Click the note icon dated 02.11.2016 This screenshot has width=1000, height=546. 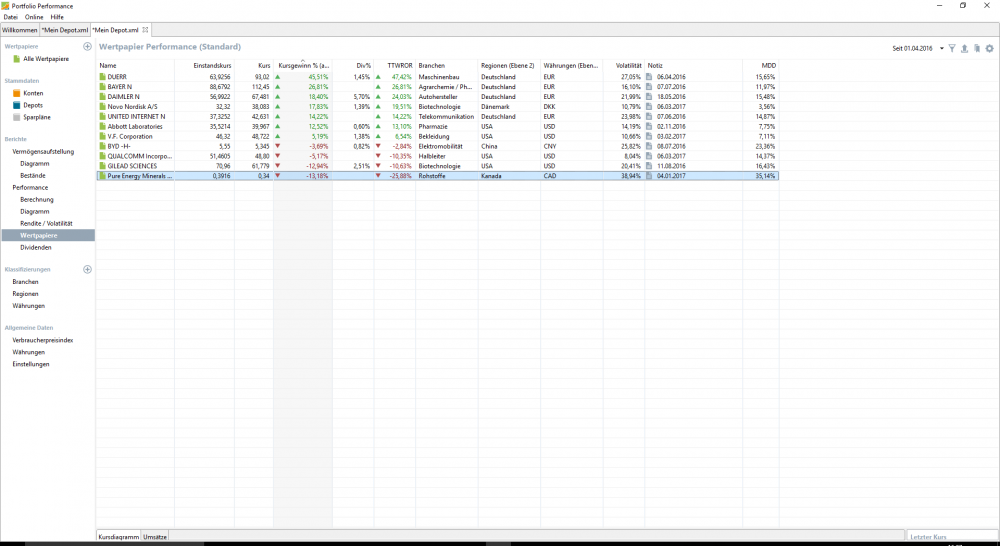(649, 126)
